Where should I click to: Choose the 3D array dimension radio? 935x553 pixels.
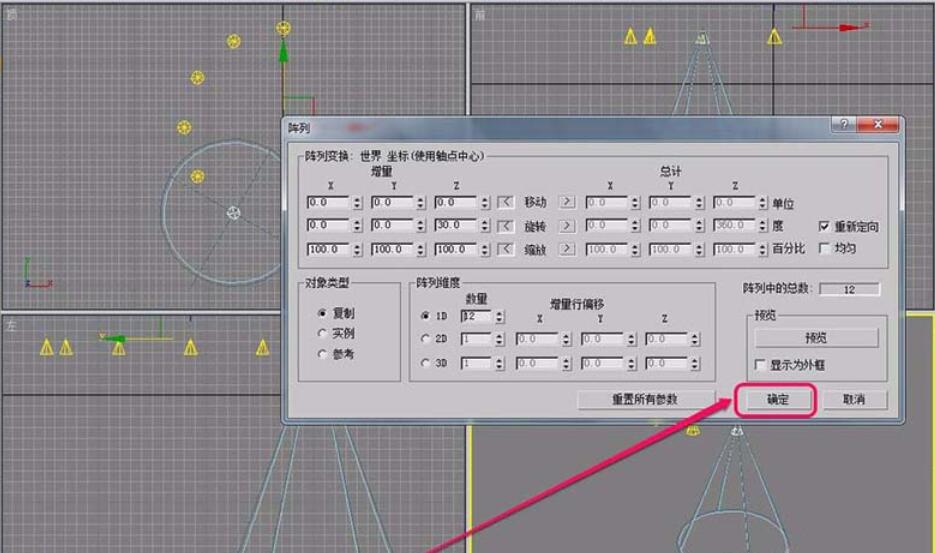pyautogui.click(x=425, y=362)
